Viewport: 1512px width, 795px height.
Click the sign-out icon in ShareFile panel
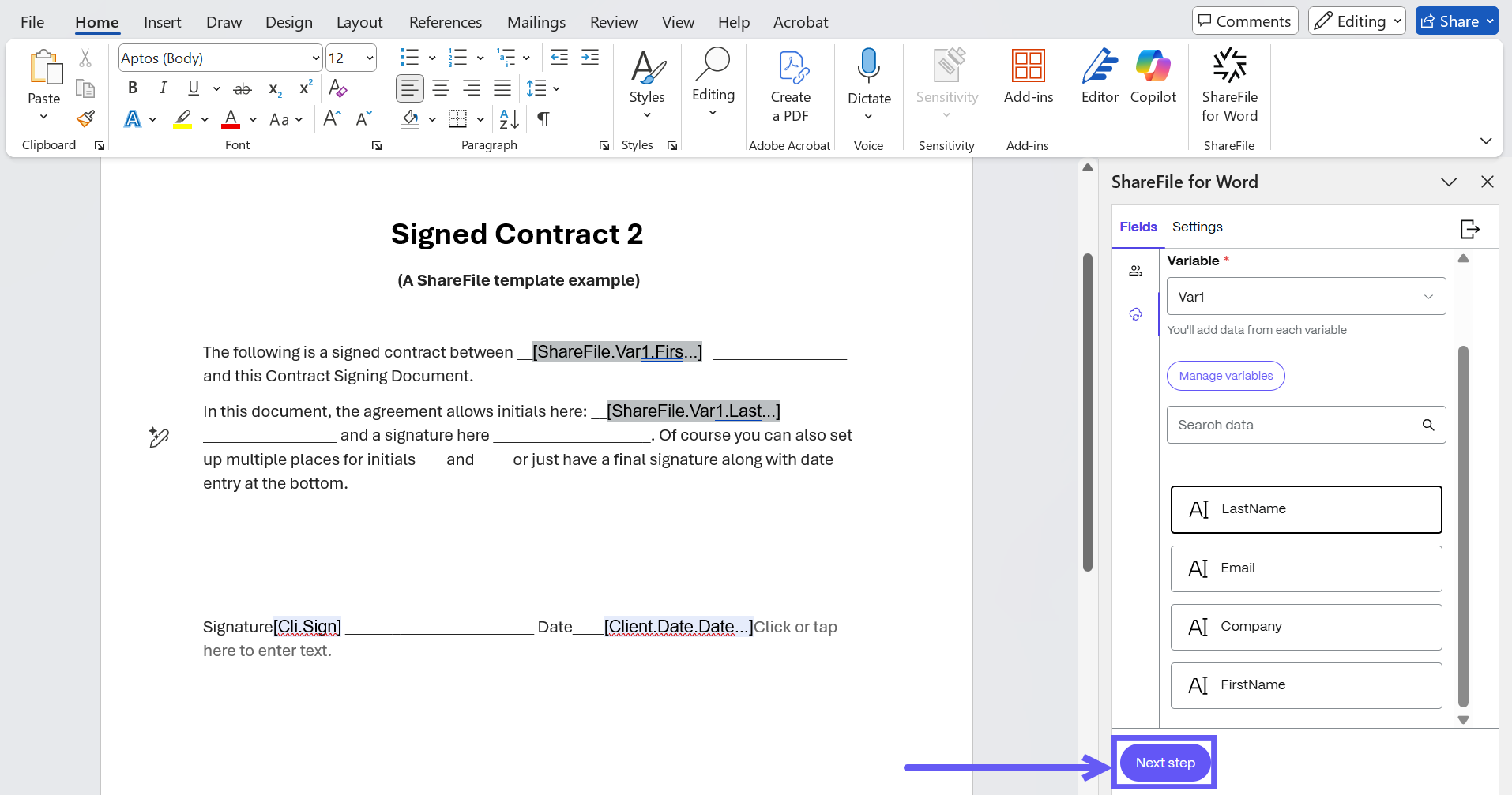(x=1469, y=229)
